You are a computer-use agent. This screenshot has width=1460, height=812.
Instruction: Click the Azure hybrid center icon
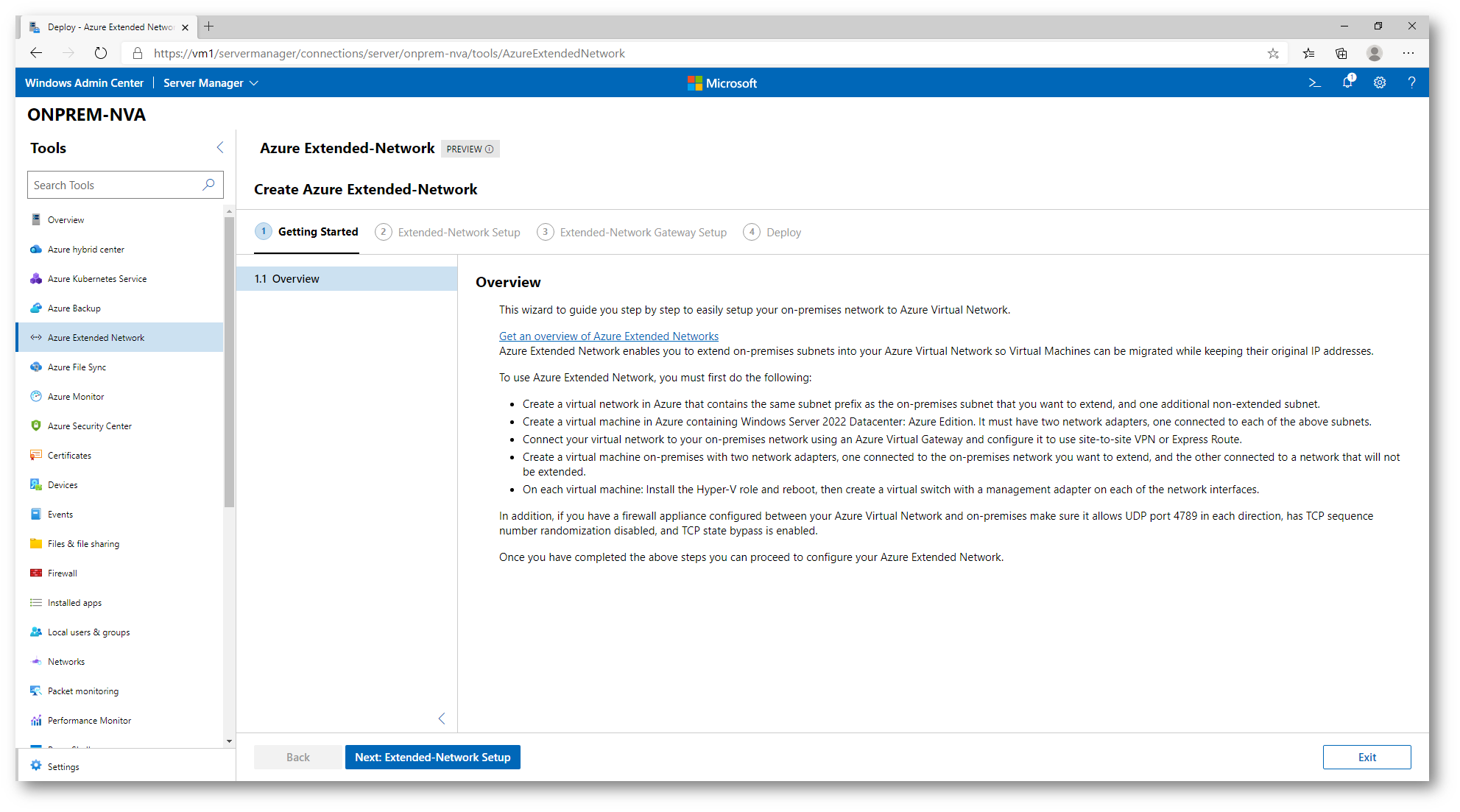click(x=35, y=249)
